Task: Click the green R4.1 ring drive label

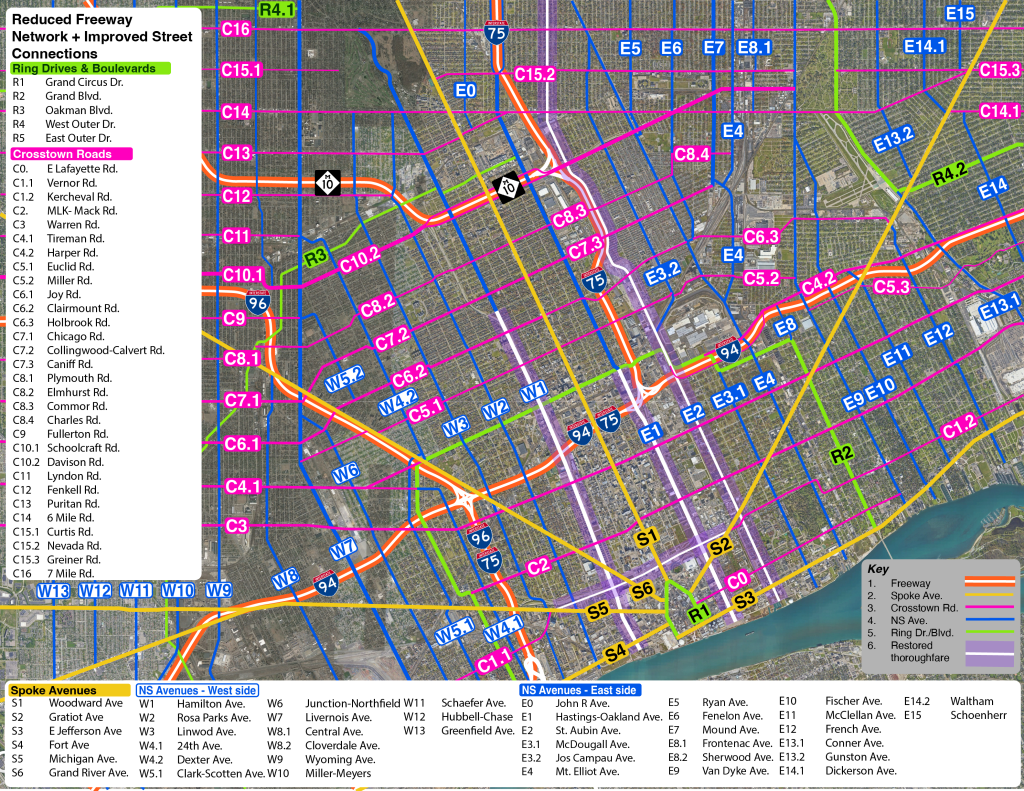Action: 276,10
